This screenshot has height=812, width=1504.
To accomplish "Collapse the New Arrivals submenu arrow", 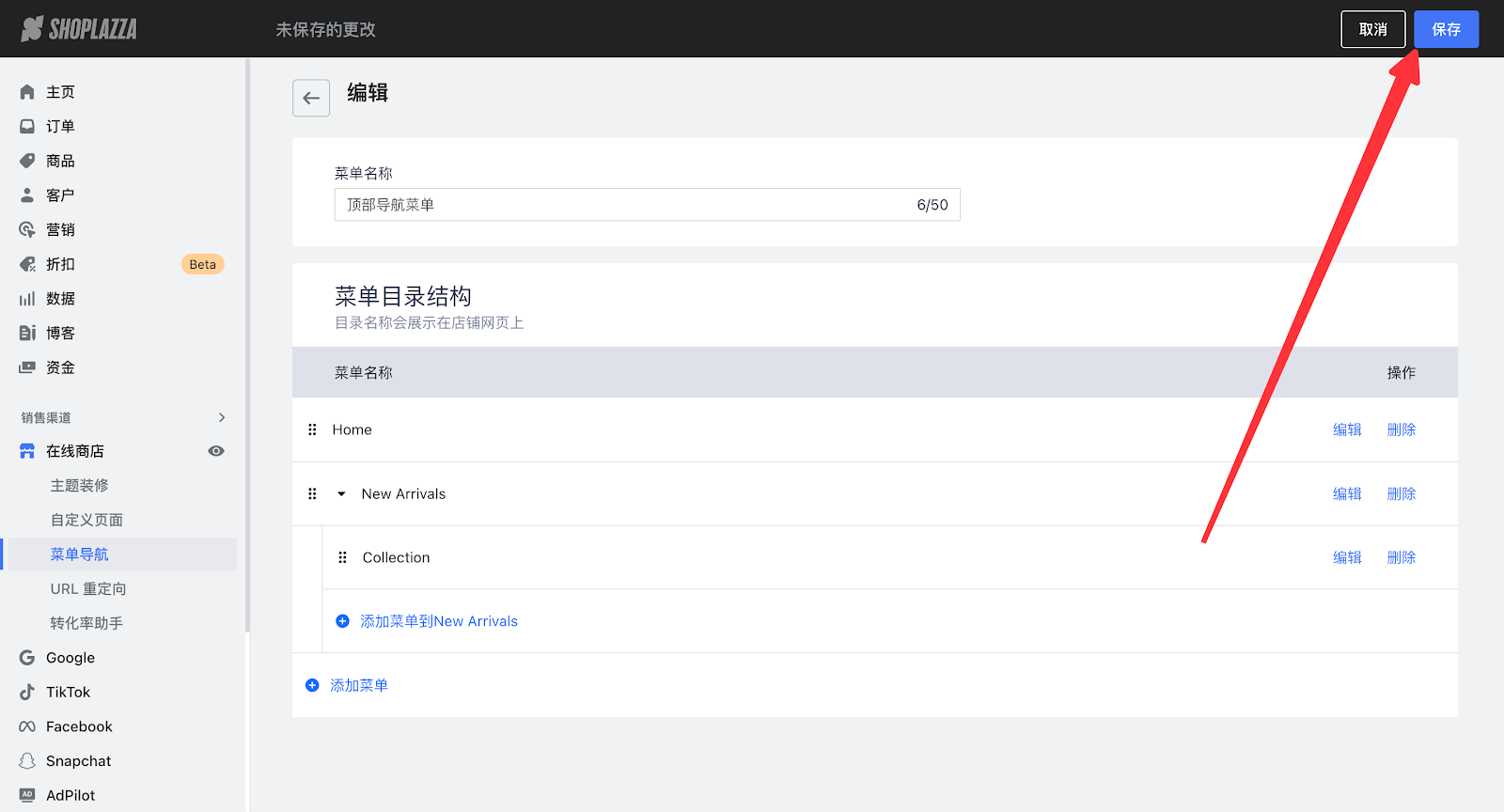I will click(341, 493).
